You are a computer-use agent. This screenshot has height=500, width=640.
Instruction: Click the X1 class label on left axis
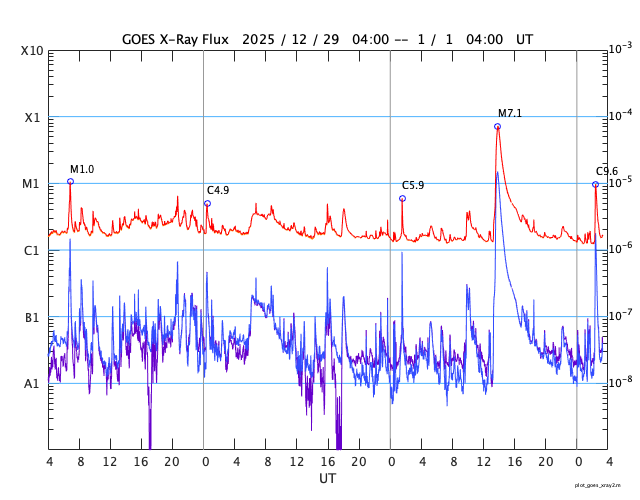click(33, 117)
